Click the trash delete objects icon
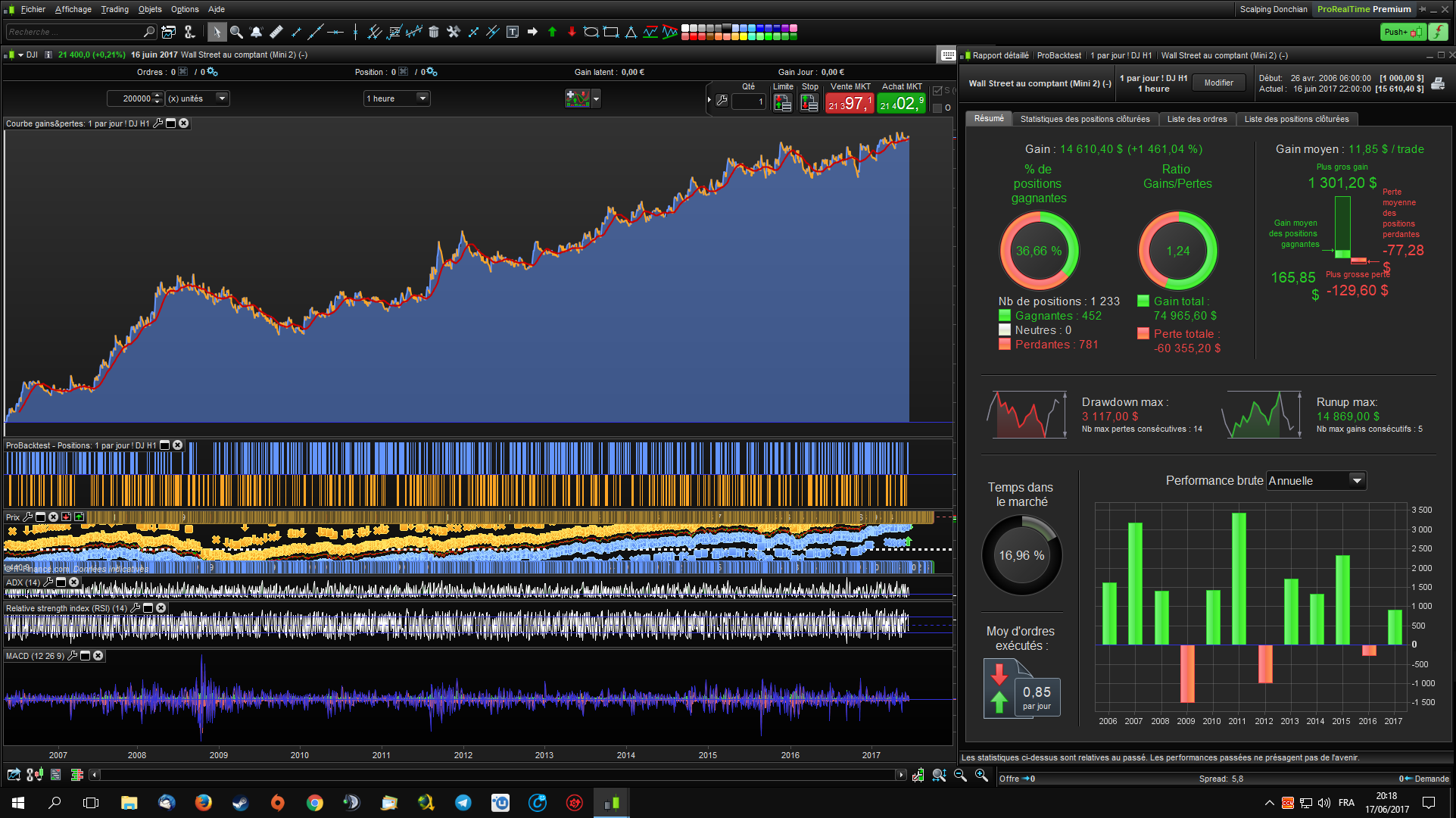 pyautogui.click(x=434, y=32)
